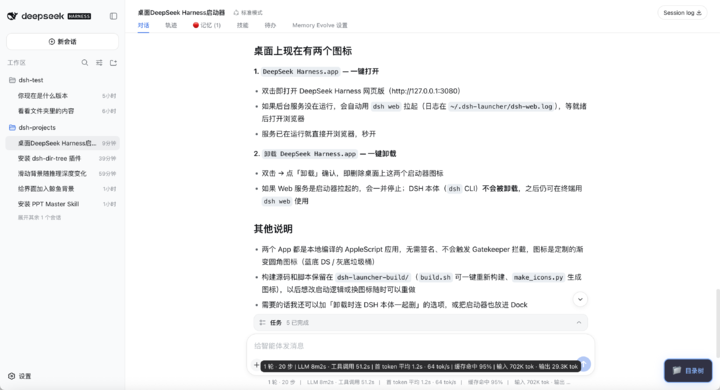Click code text make_icons.py
Image resolution: width=720 pixels, height=390 pixels.
[x=538, y=277]
